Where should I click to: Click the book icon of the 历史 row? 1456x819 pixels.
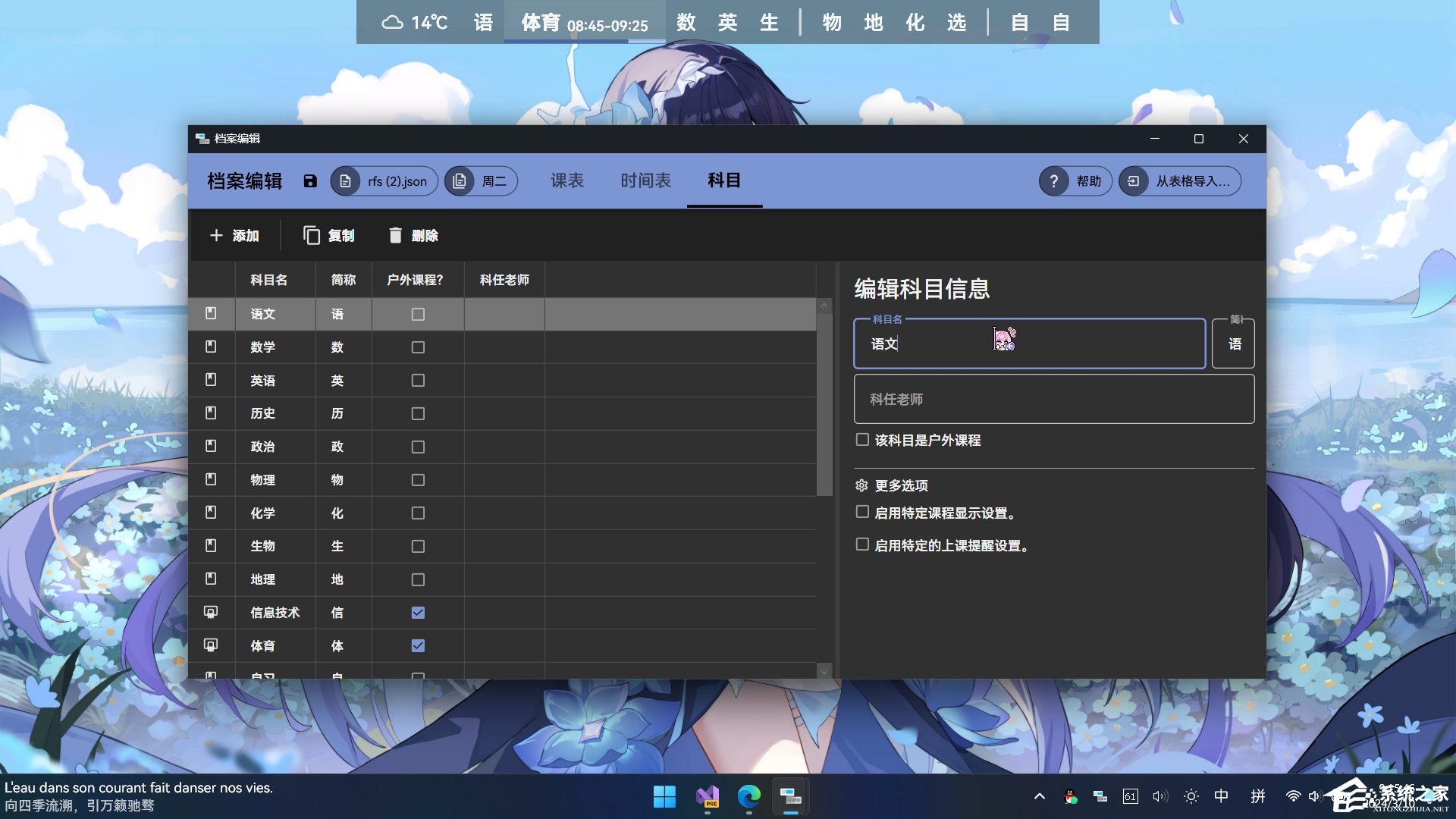tap(211, 413)
